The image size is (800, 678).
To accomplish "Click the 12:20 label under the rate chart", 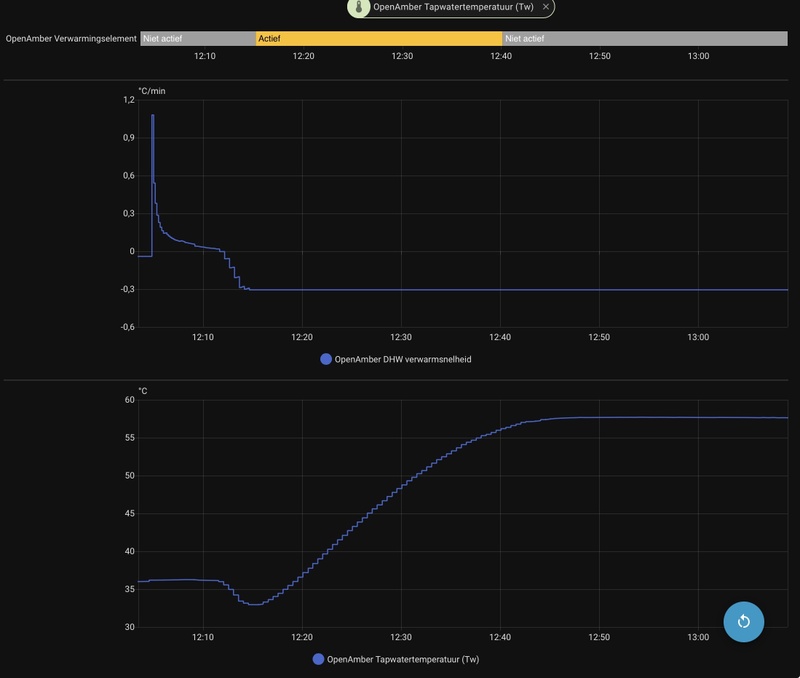I will [x=302, y=337].
